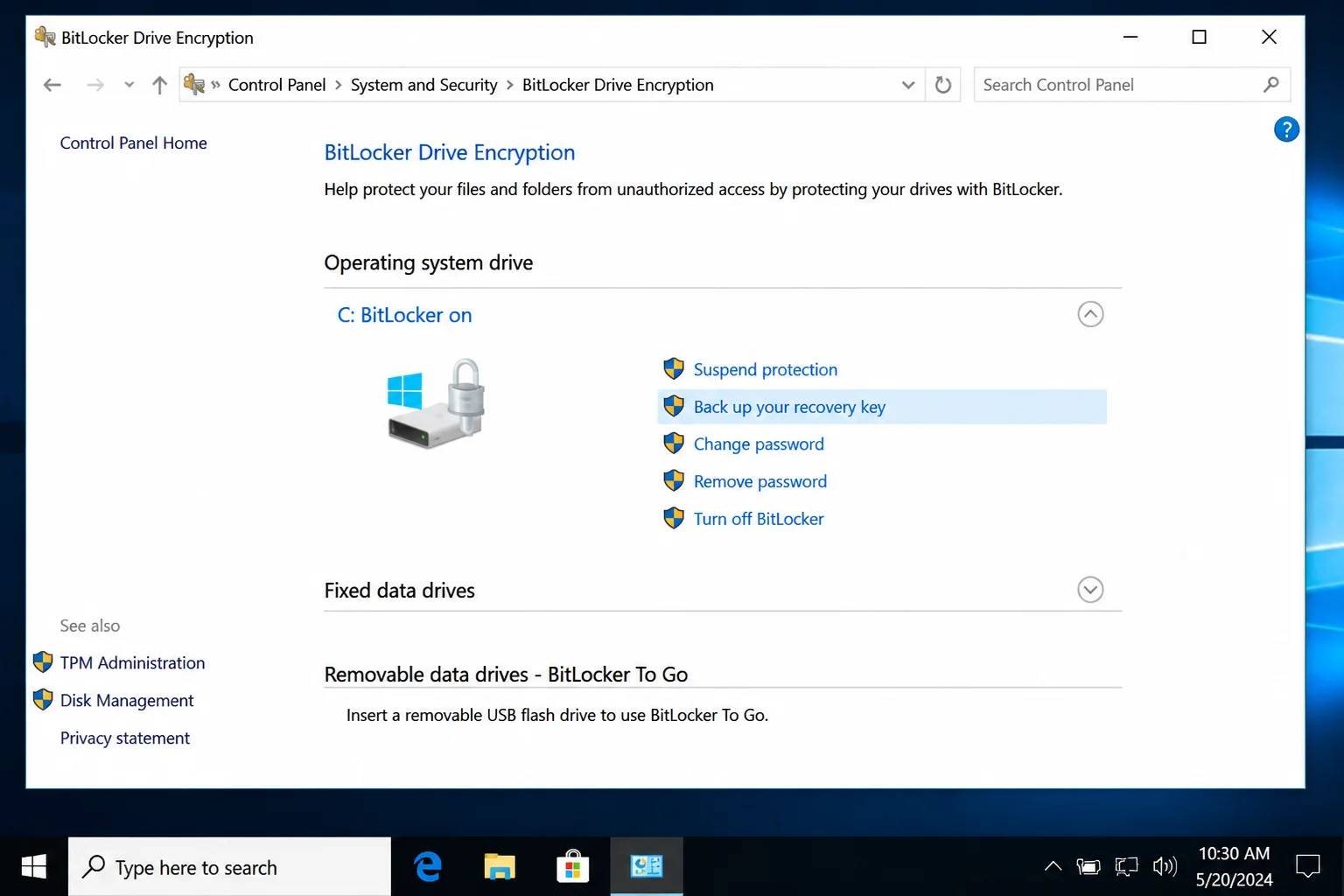Click the Operating system drive heading
This screenshot has height=896, width=1344.
pyautogui.click(x=429, y=262)
